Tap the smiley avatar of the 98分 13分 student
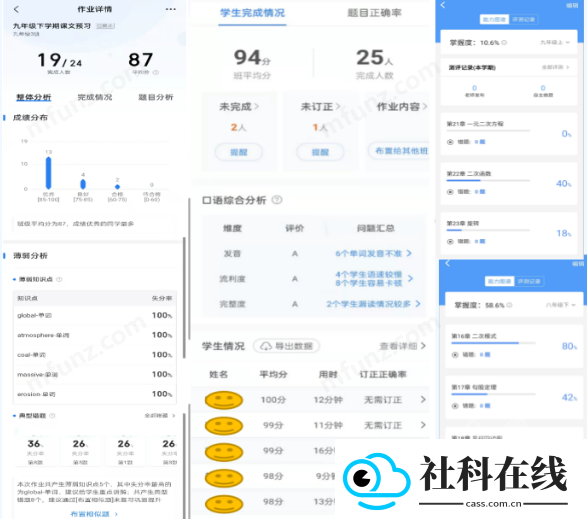Image resolution: width=587 pixels, height=519 pixels. tap(224, 504)
